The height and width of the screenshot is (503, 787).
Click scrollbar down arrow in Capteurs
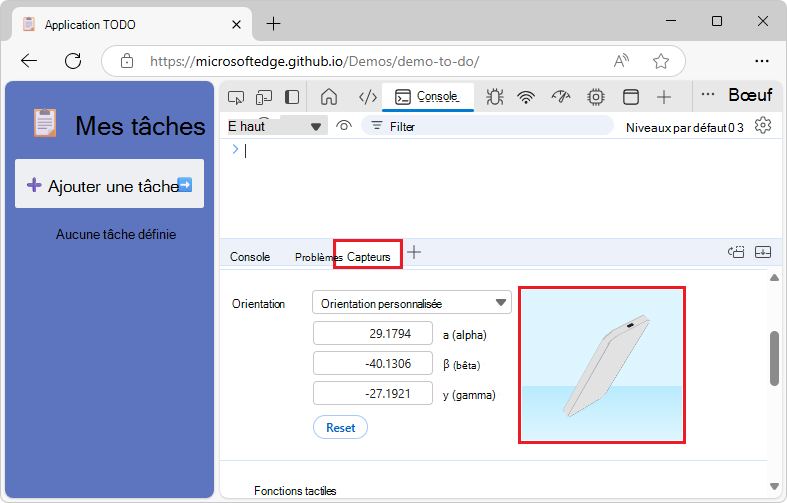(774, 486)
